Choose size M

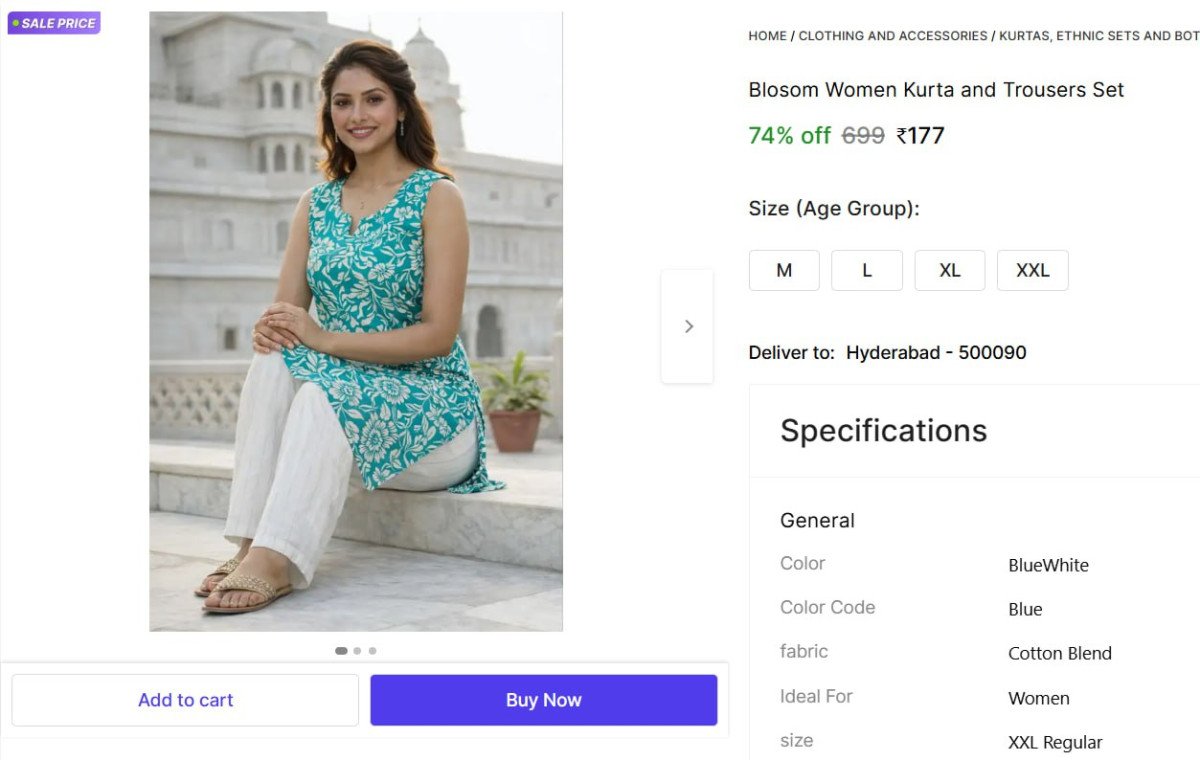click(x=784, y=271)
